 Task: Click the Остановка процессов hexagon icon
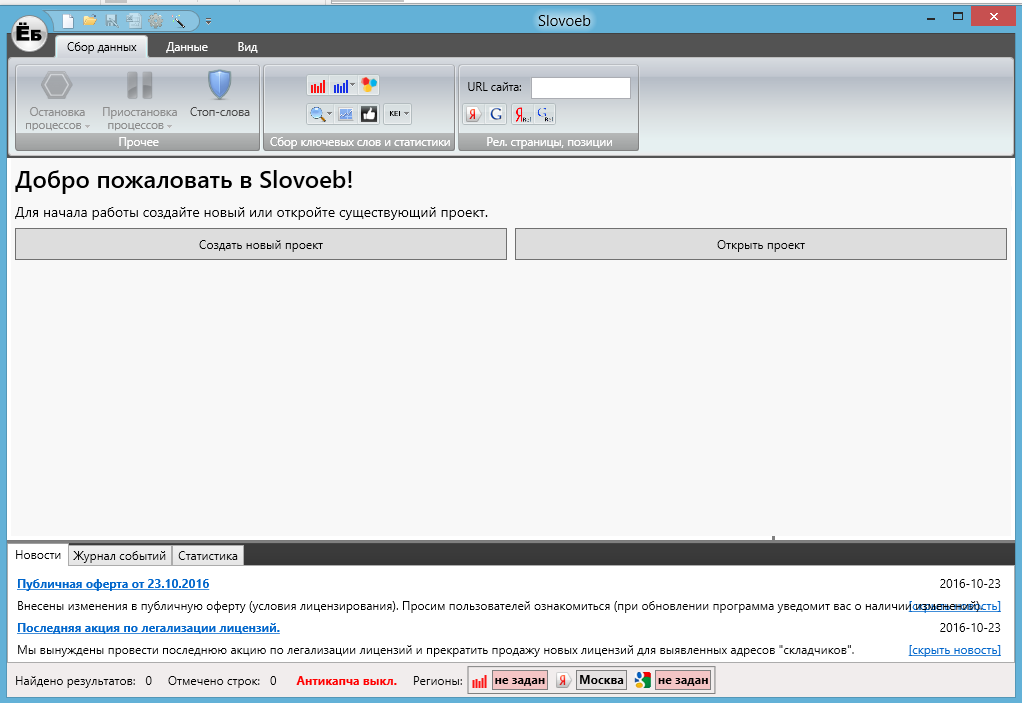[x=57, y=85]
